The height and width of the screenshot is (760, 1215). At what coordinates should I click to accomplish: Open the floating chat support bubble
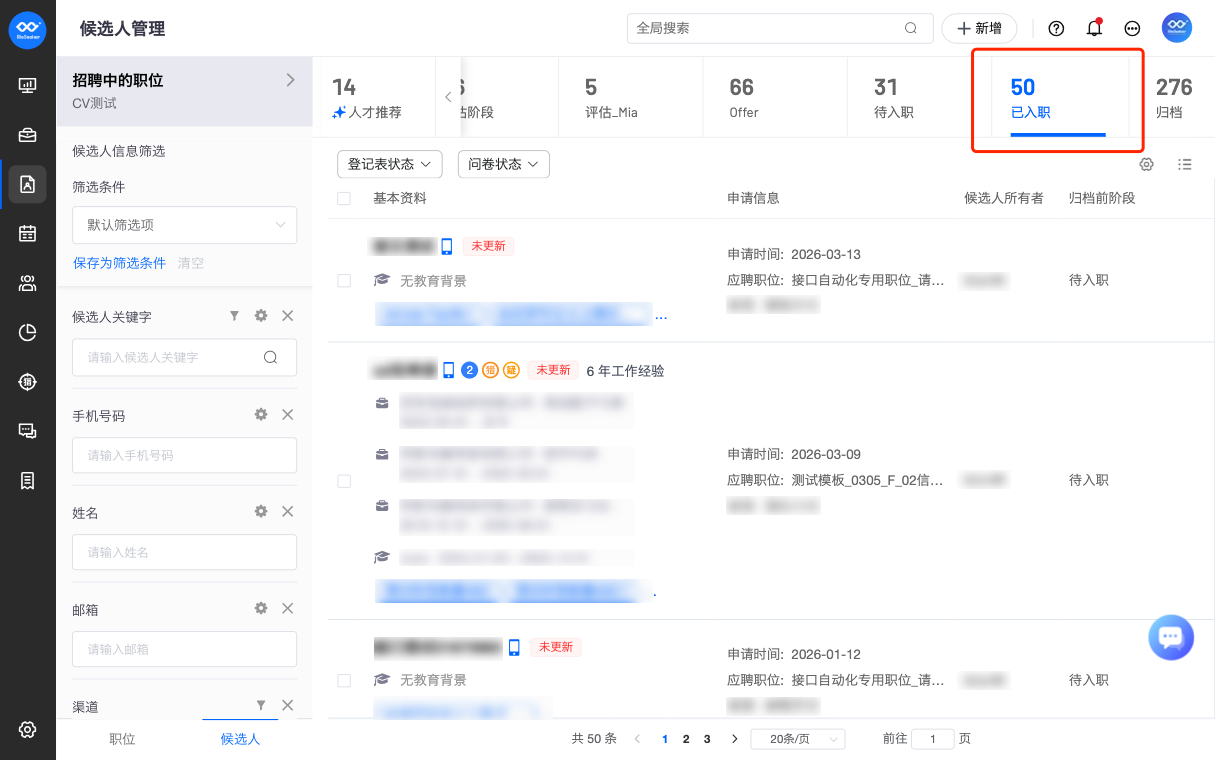coord(1171,637)
